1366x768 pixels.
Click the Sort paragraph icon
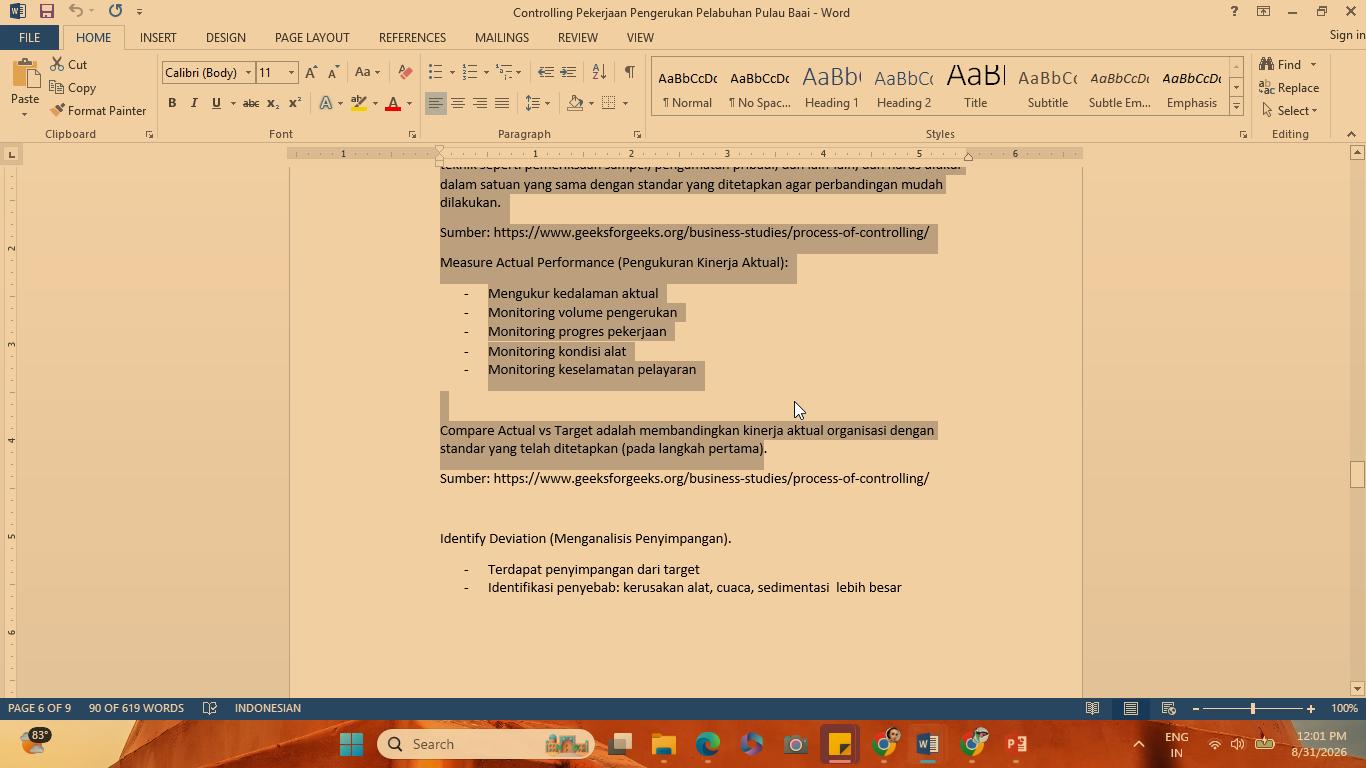(x=599, y=72)
